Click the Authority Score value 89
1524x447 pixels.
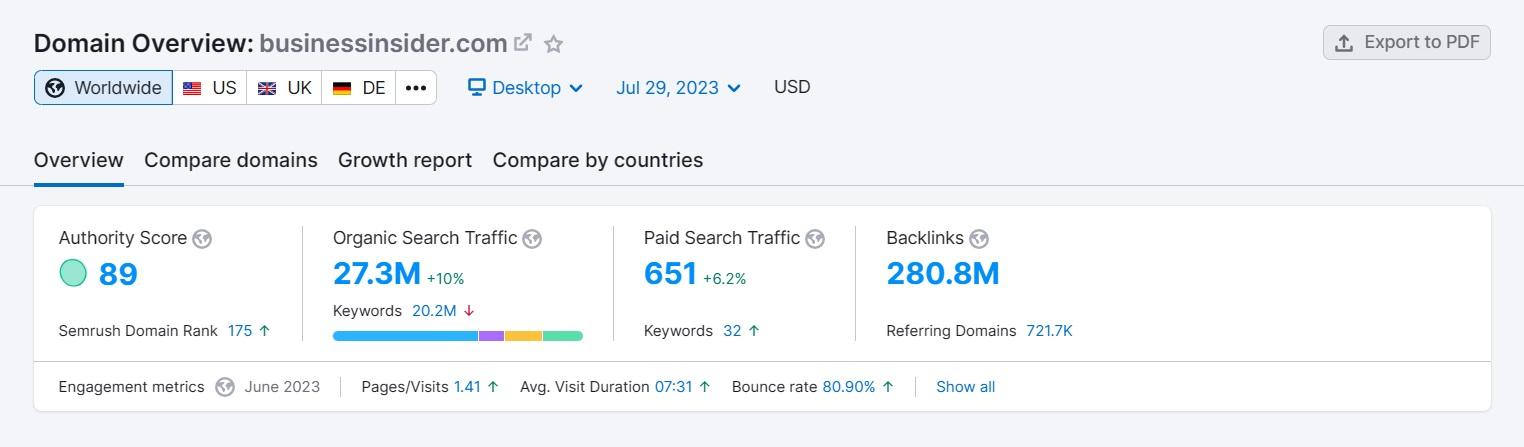point(118,274)
